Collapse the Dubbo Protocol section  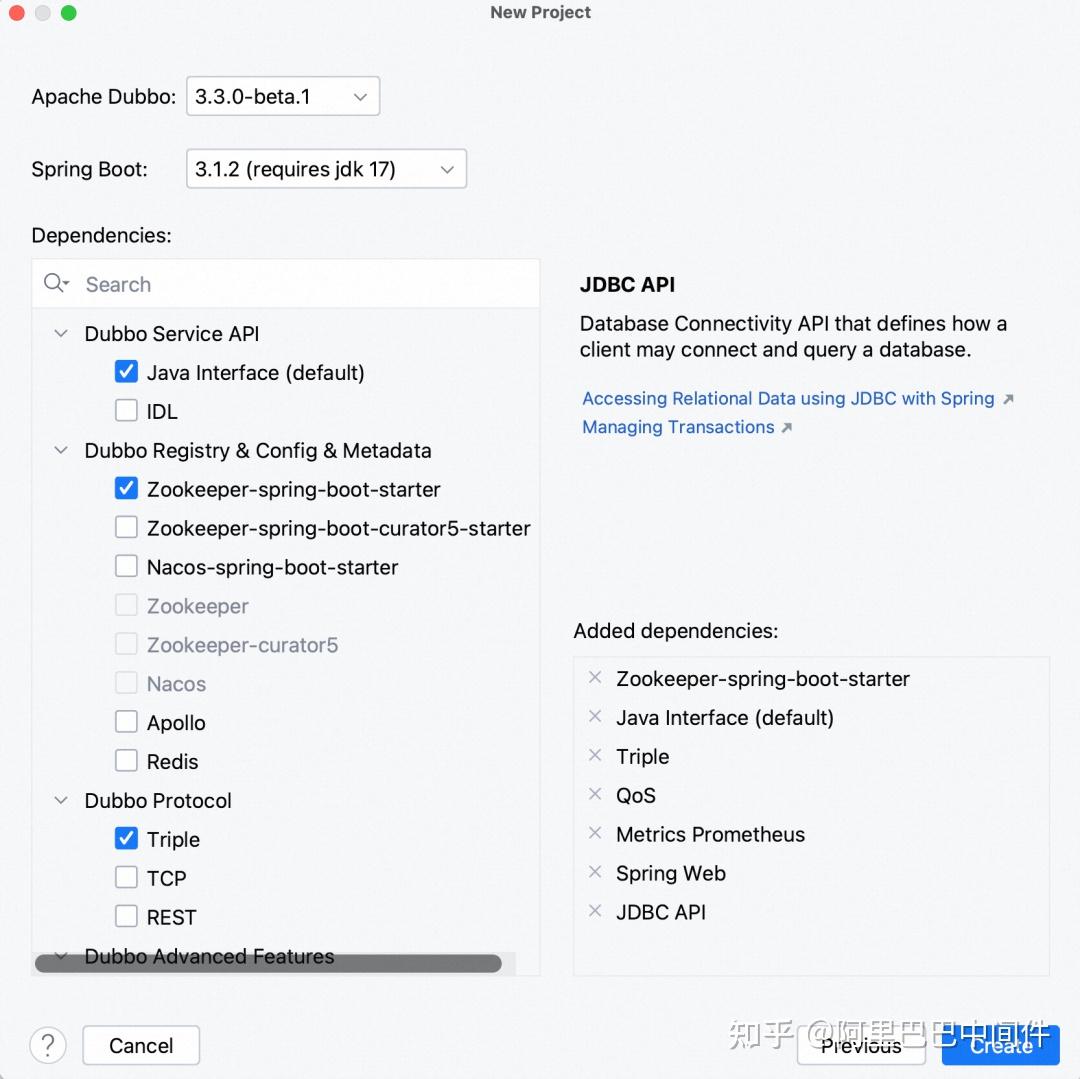tap(59, 800)
